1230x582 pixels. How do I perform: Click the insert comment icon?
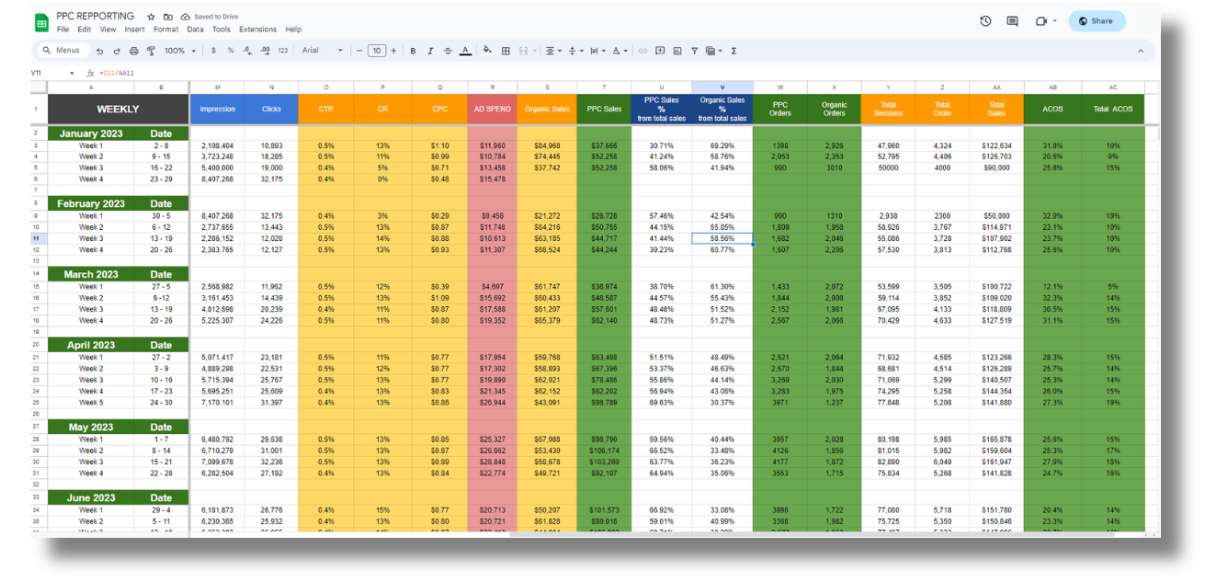click(x=660, y=51)
